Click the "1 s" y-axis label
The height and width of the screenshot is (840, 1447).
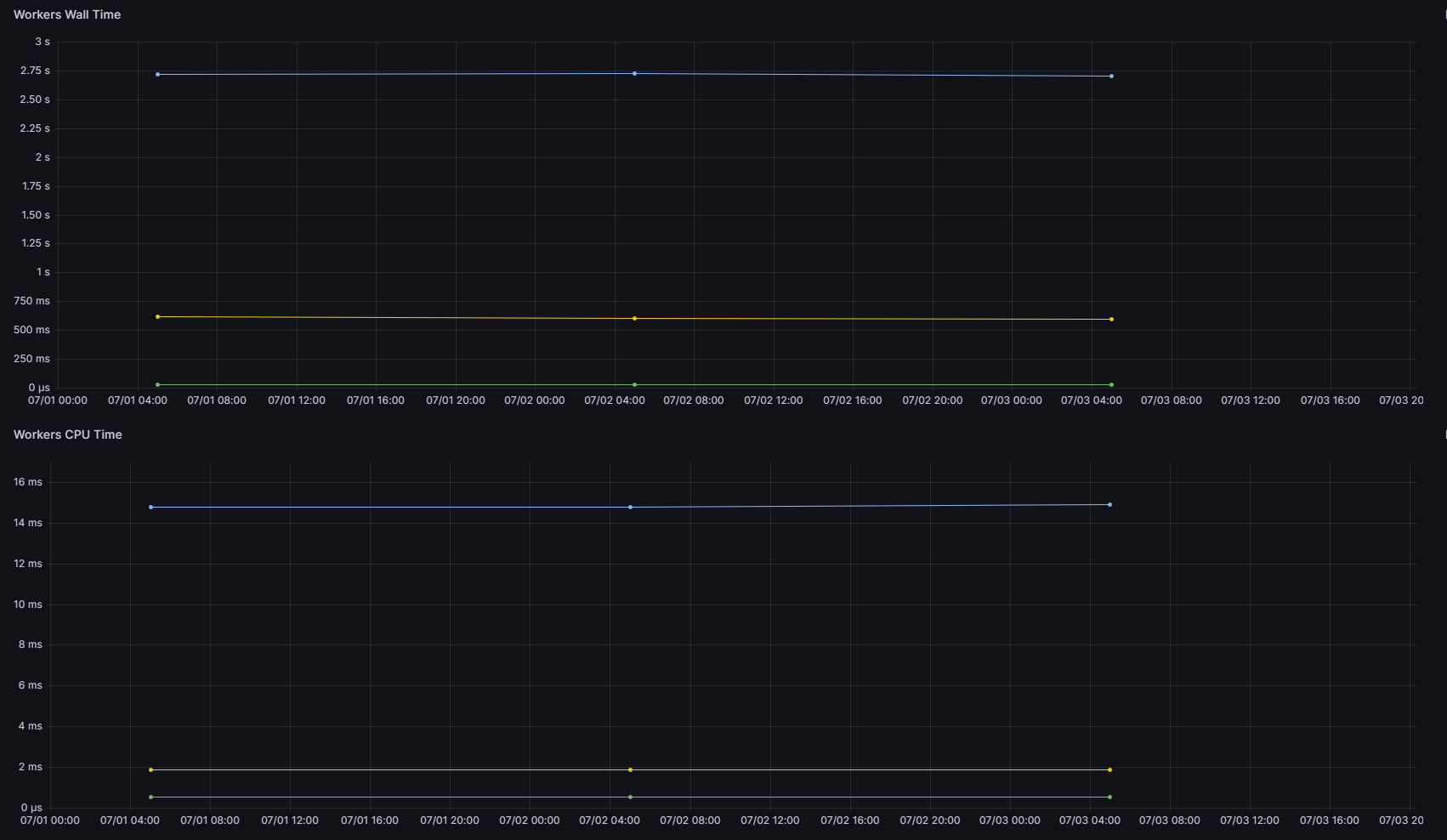coord(43,272)
